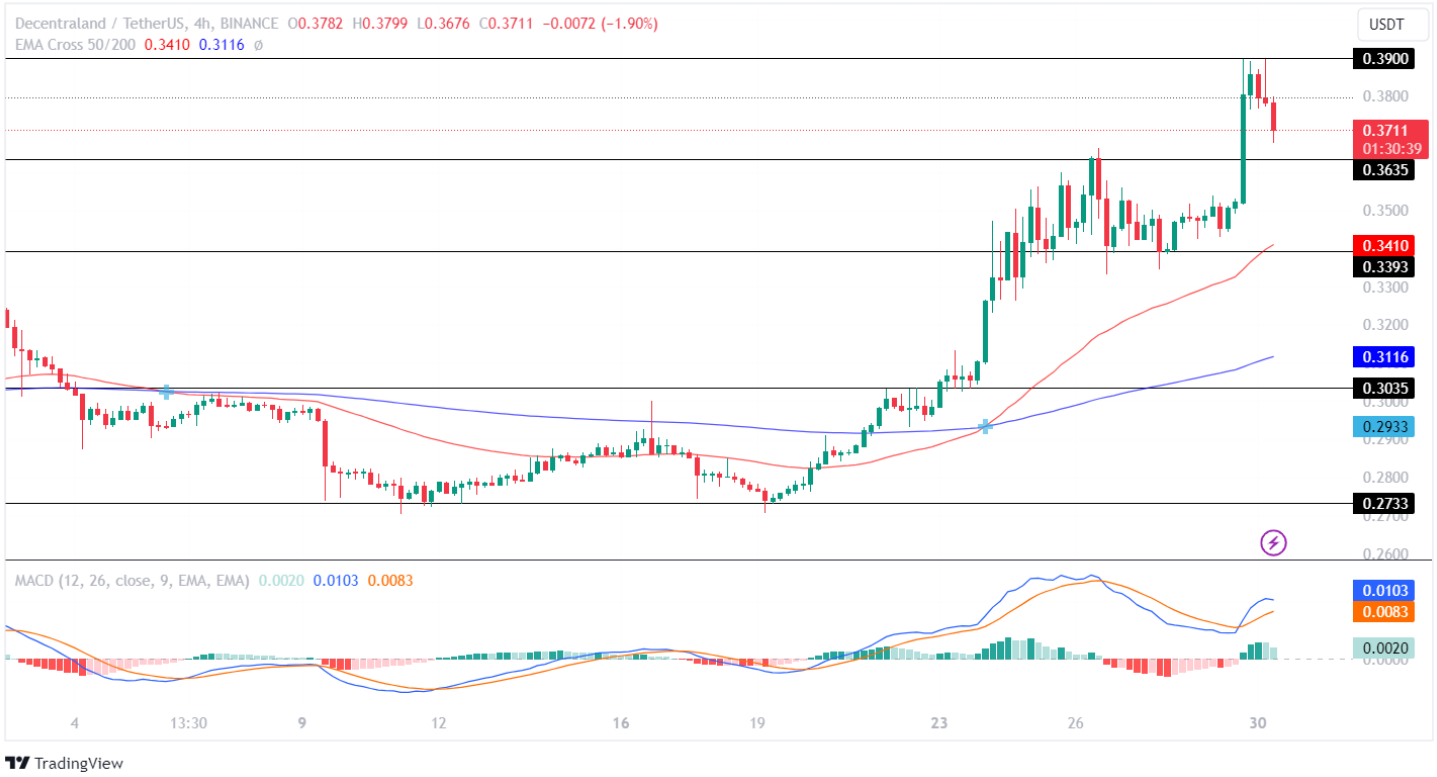1437x777 pixels.
Task: Click the 0.3200 price axis tick
Action: (1385, 325)
